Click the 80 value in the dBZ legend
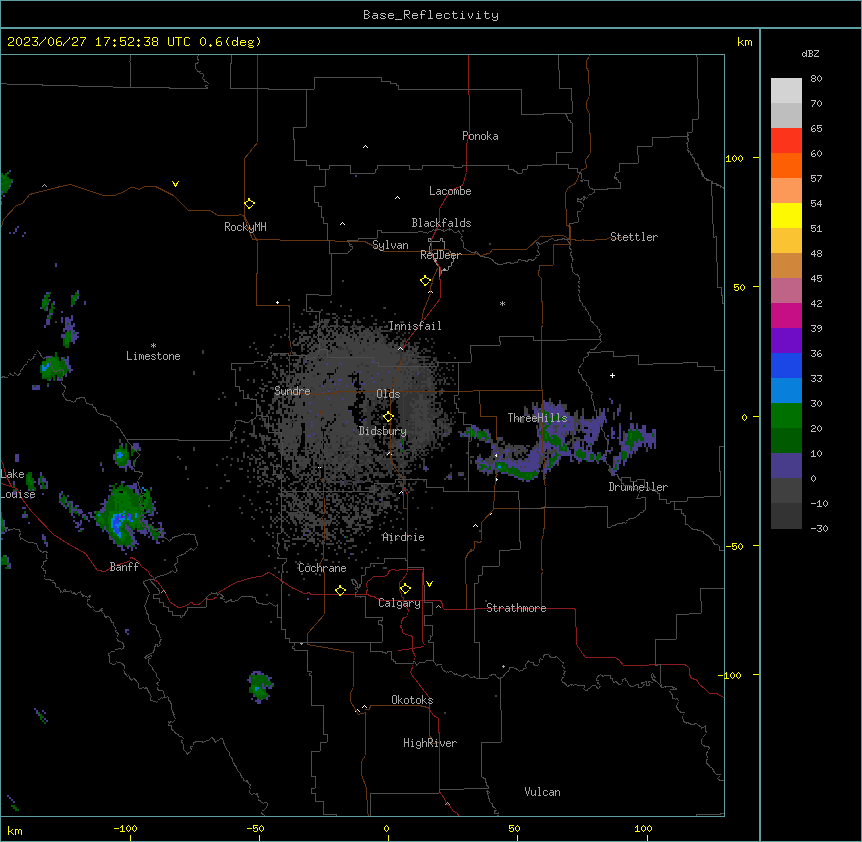Image resolution: width=862 pixels, height=842 pixels. 816,79
